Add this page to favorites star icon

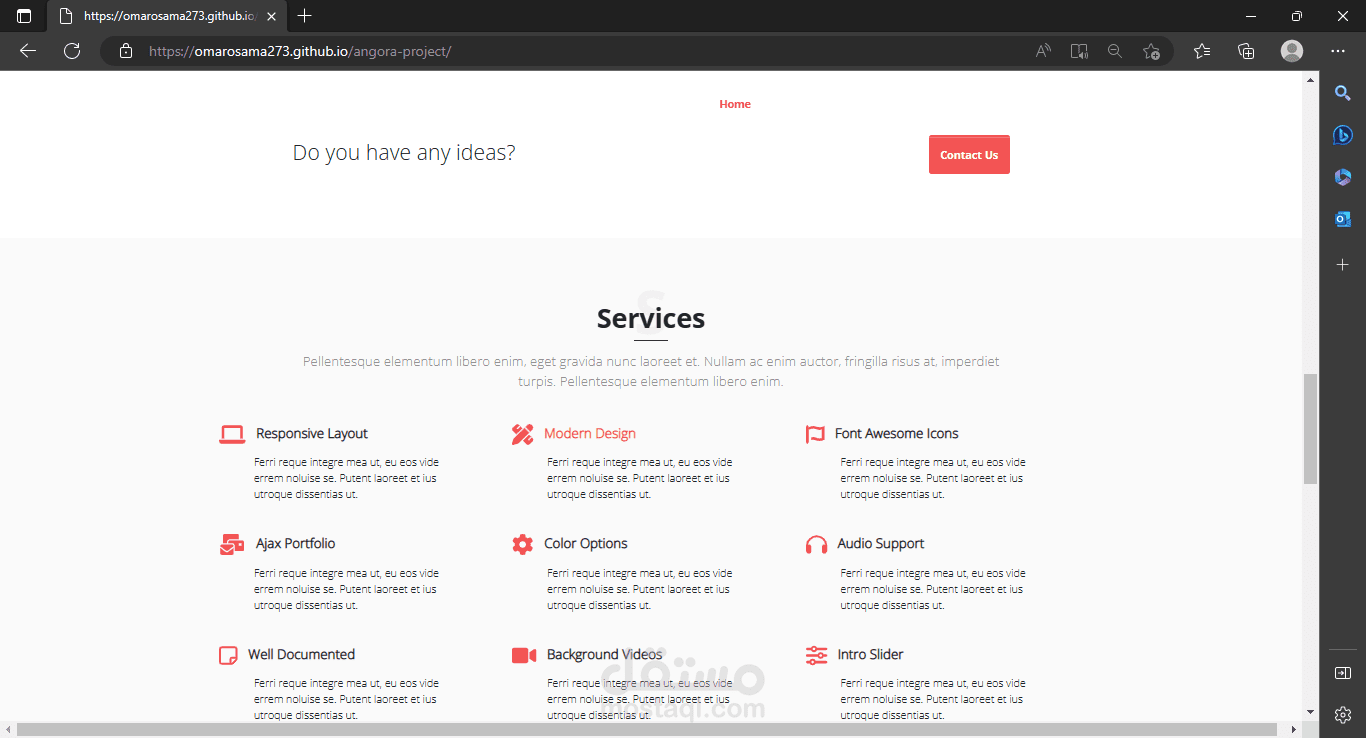(x=1151, y=51)
